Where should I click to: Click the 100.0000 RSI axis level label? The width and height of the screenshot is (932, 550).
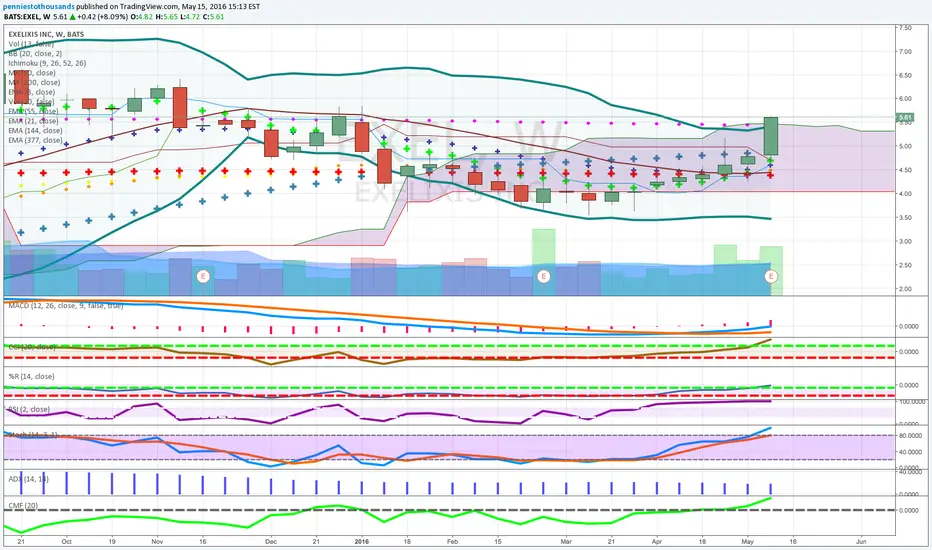[x=911, y=403]
